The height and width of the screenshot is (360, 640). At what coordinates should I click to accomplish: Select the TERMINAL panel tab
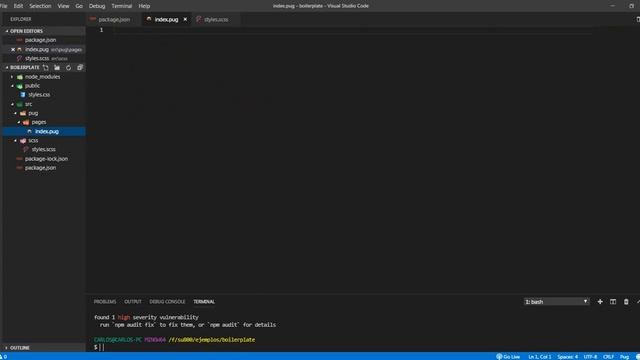click(x=204, y=302)
